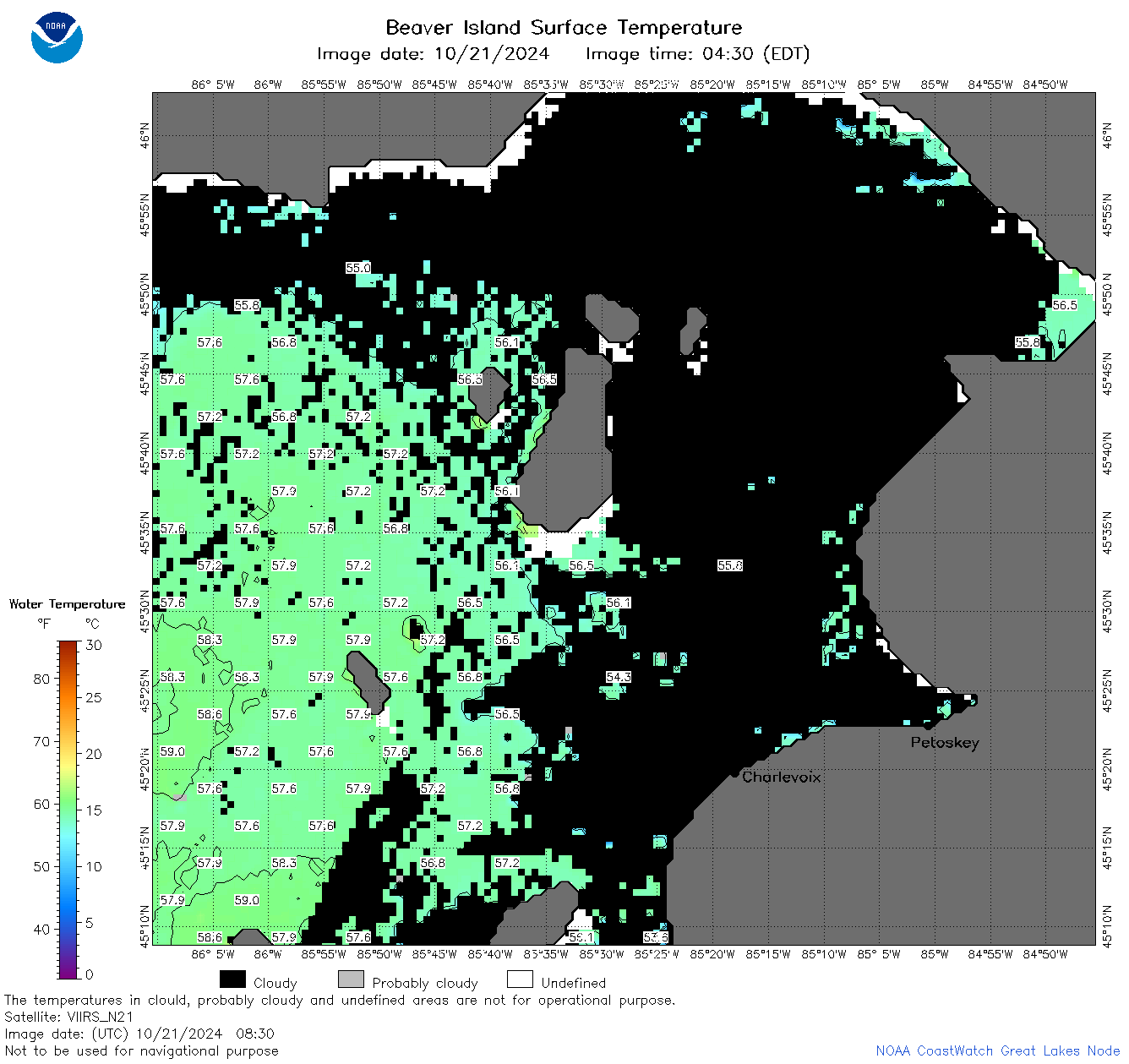Click the 86° 5'W label on bottom axis
The height and width of the screenshot is (1064, 1129).
click(x=213, y=954)
